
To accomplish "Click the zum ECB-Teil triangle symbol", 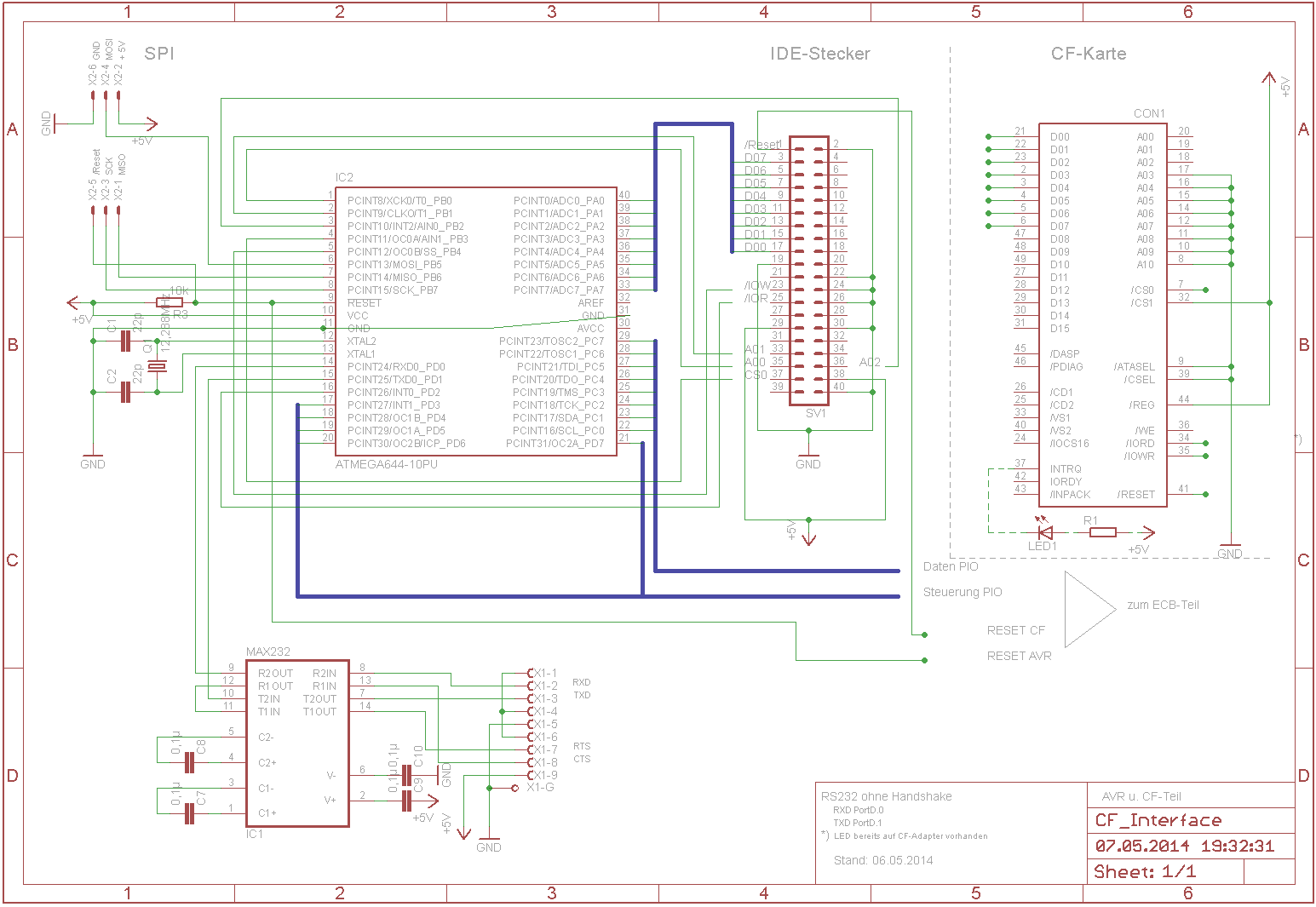I will click(1089, 609).
